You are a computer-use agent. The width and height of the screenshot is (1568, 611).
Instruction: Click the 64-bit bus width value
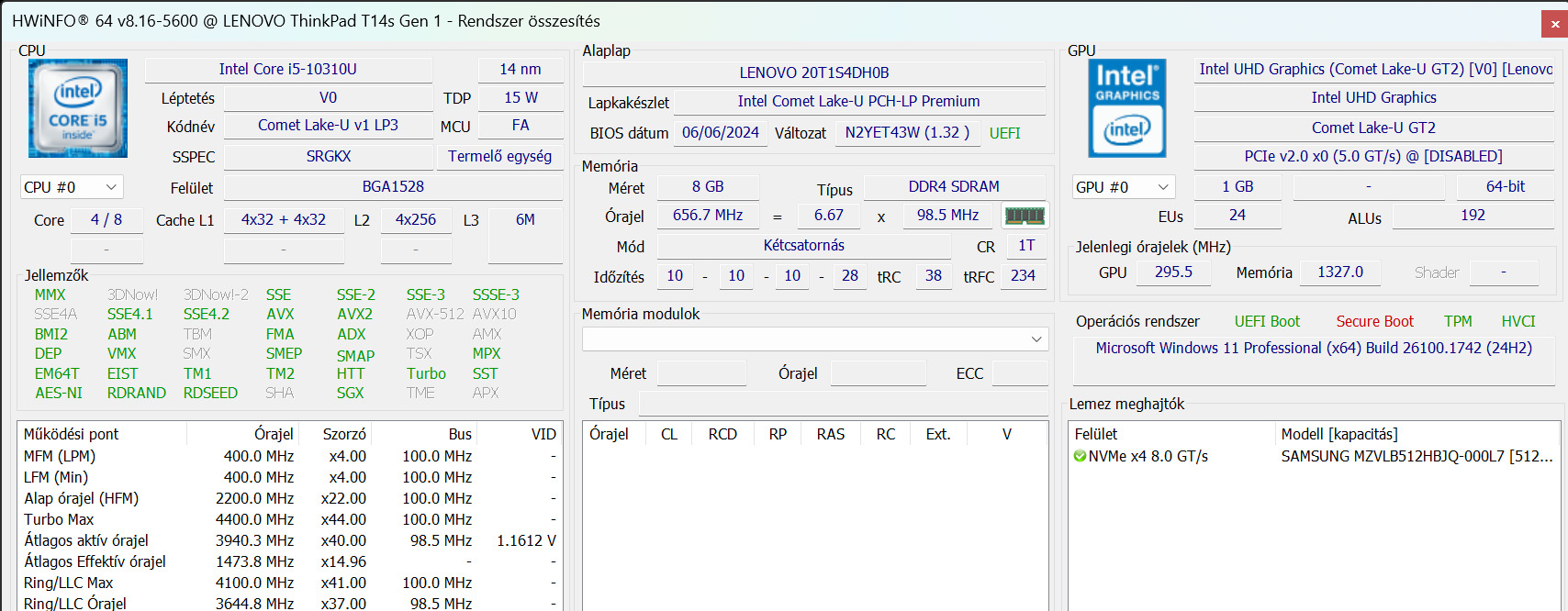coord(1506,187)
